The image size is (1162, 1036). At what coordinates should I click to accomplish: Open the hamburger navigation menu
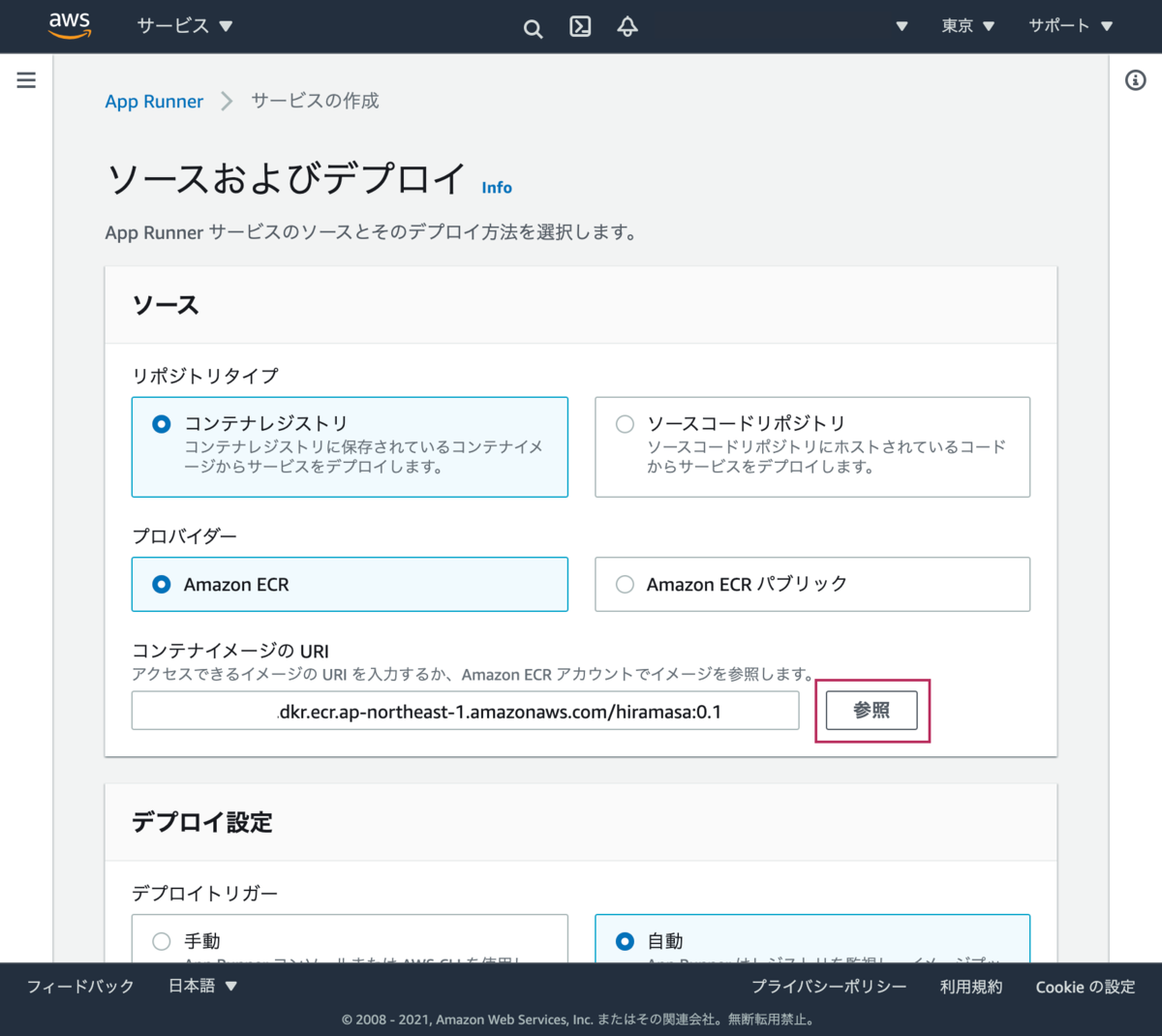coord(26,80)
